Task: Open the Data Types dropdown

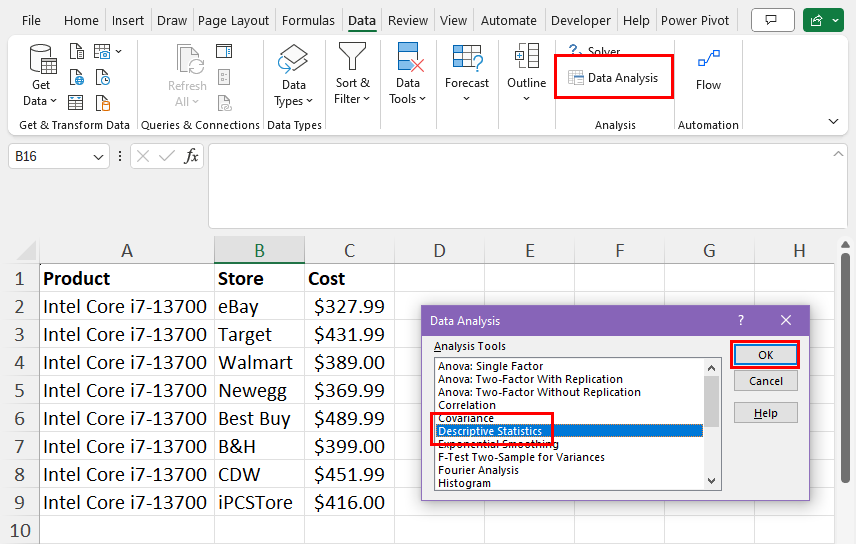Action: pos(294,75)
